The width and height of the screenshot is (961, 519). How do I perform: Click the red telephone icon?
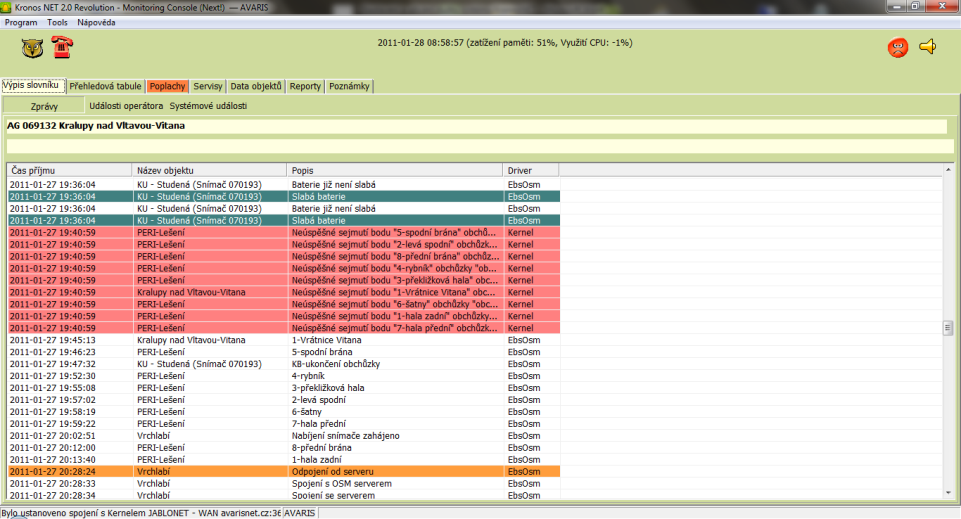click(x=62, y=47)
